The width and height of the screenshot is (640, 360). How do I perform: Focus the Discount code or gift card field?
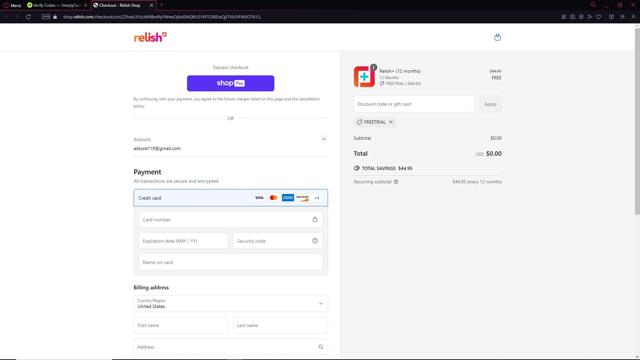point(414,104)
